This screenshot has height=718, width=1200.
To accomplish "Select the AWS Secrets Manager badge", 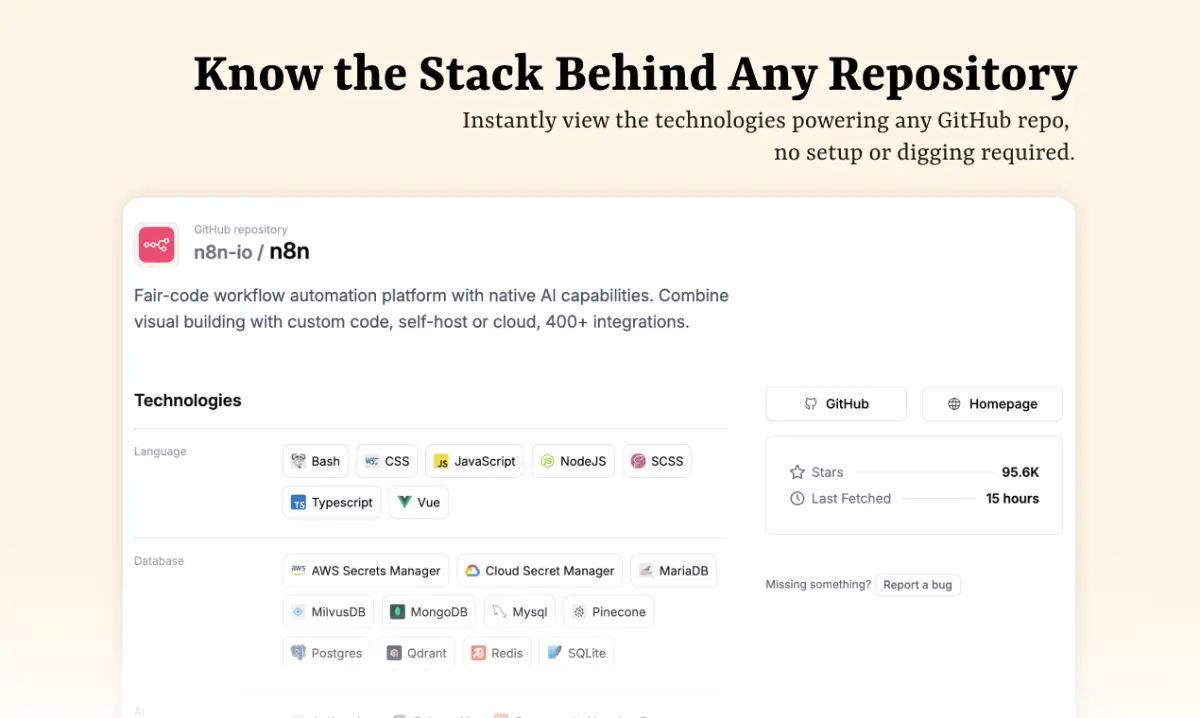I will tap(365, 570).
